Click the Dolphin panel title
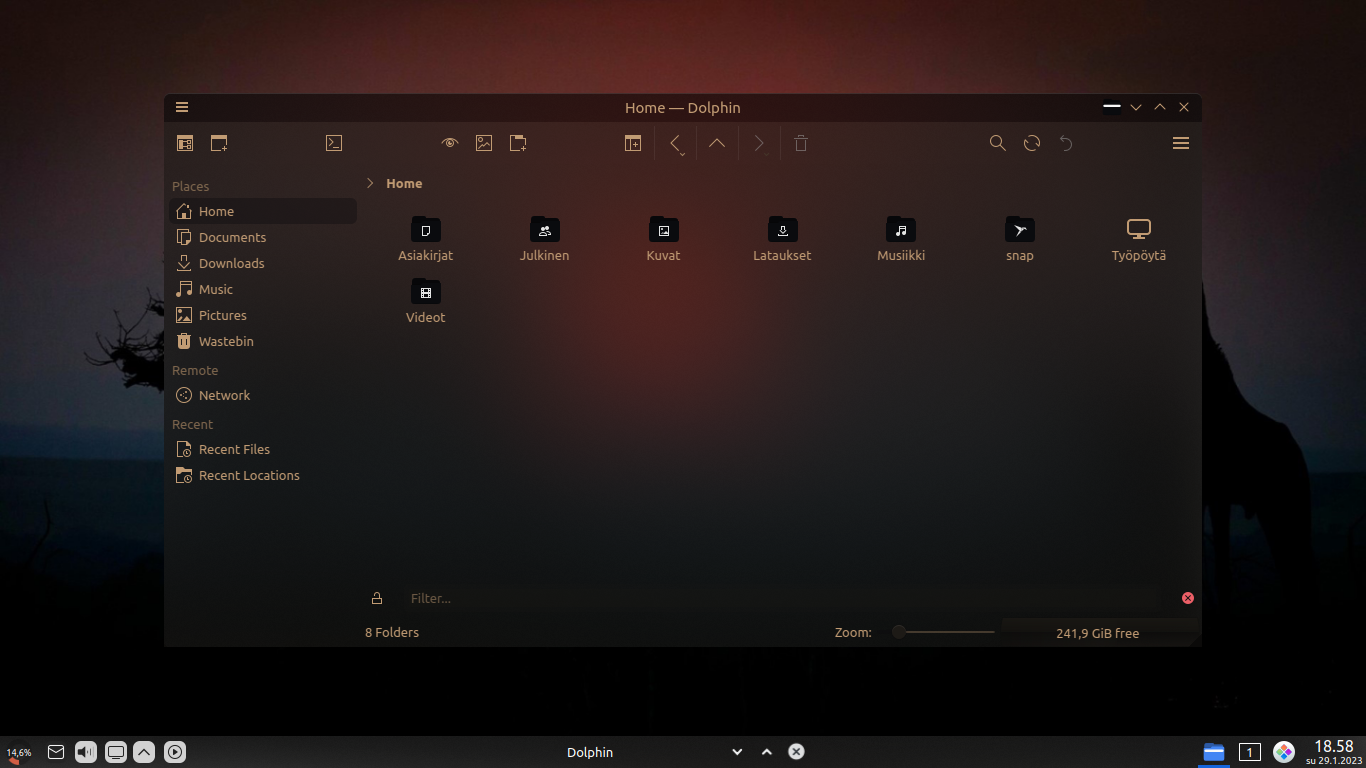1366x768 pixels. point(590,752)
